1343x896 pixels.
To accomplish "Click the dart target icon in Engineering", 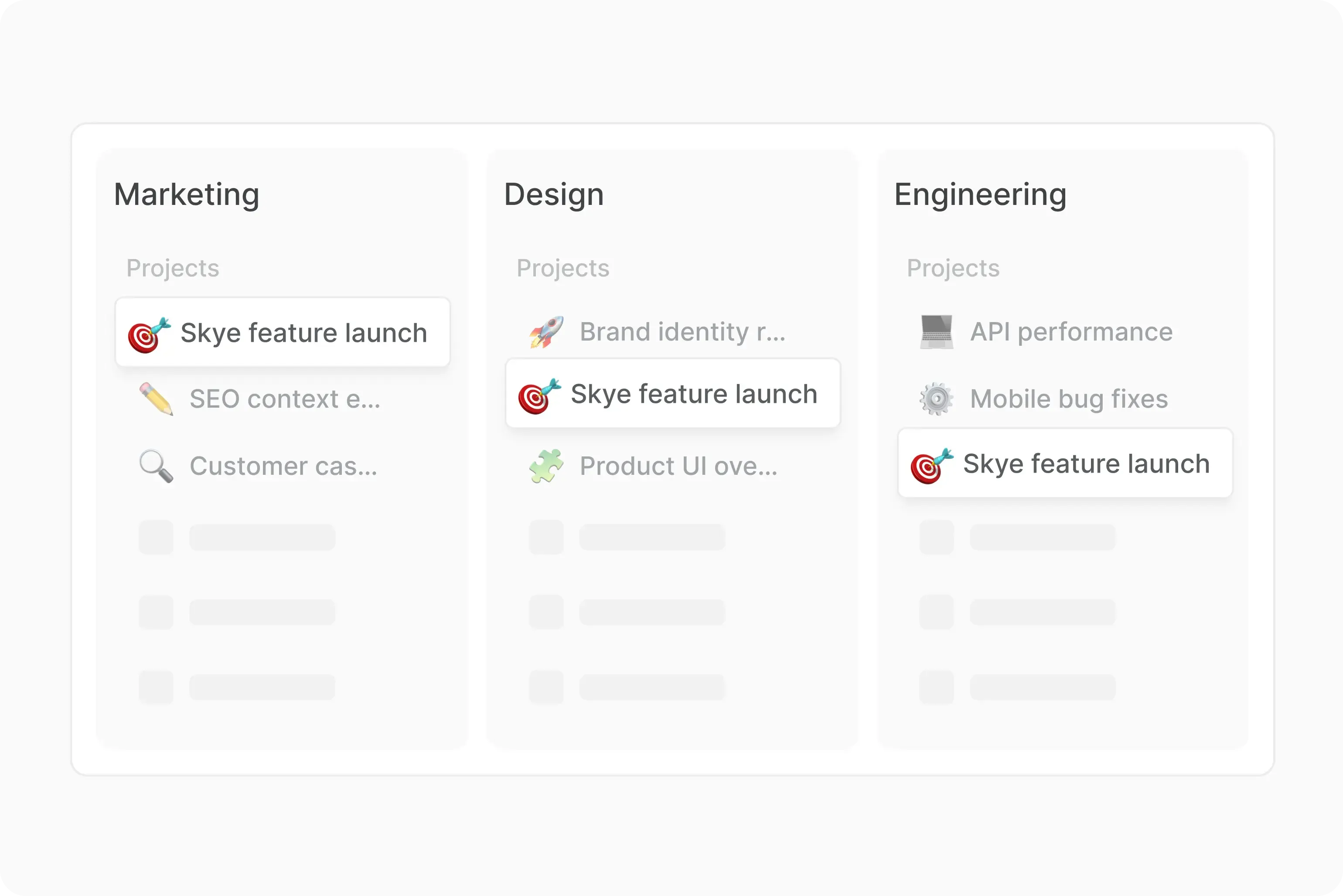I will 931,465.
